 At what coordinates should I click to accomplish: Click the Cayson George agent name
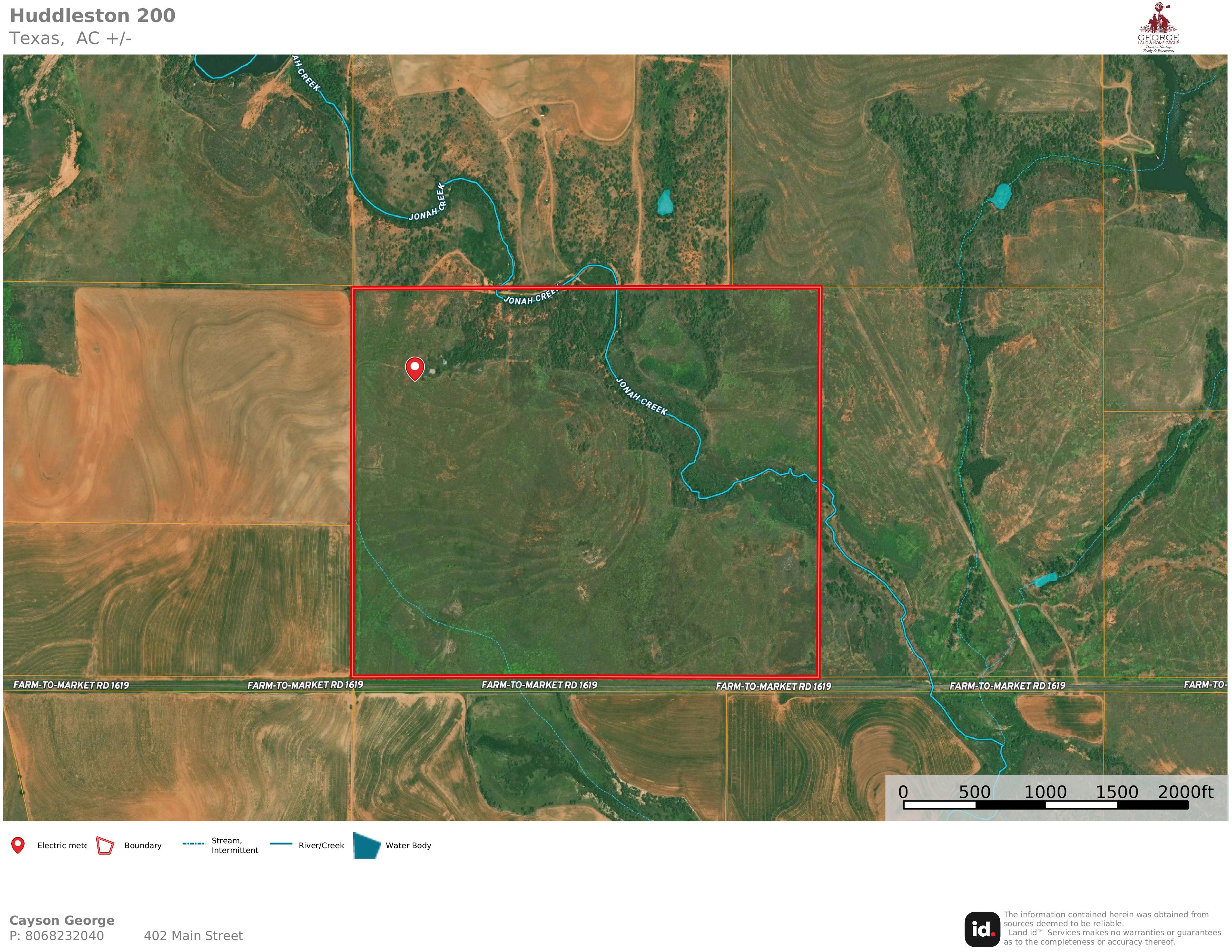coord(62,920)
